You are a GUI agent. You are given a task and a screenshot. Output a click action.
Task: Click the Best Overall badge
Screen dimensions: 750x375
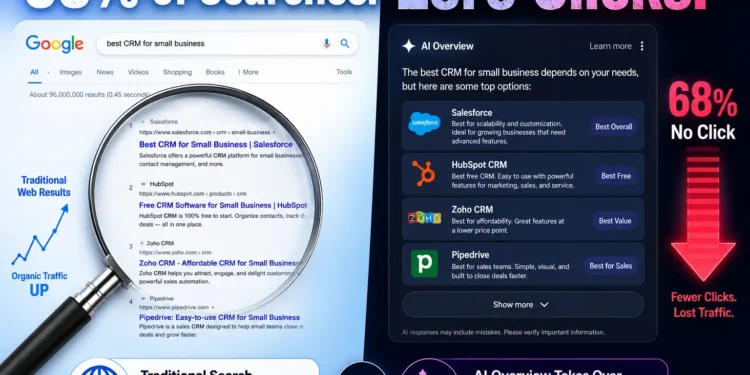(614, 127)
